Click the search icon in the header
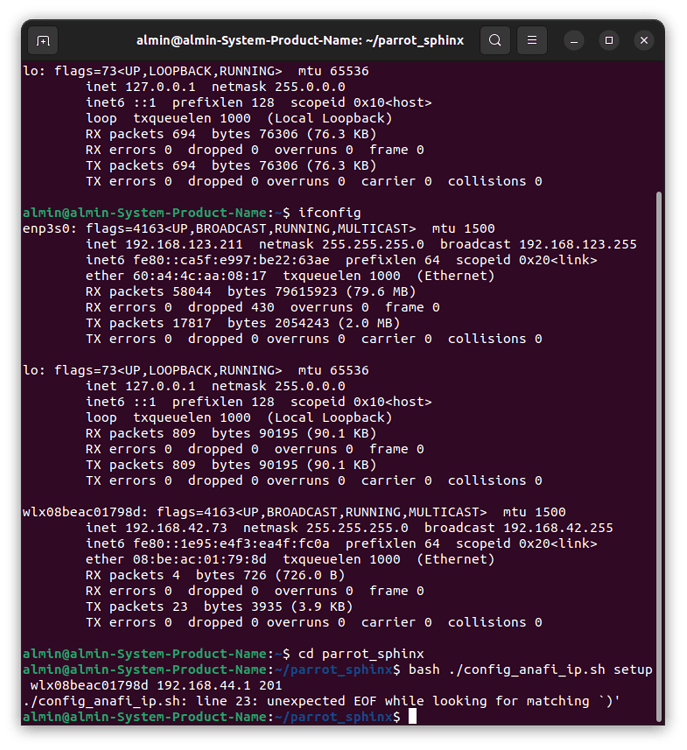Image resolution: width=687 pixels, height=750 pixels. tap(495, 41)
